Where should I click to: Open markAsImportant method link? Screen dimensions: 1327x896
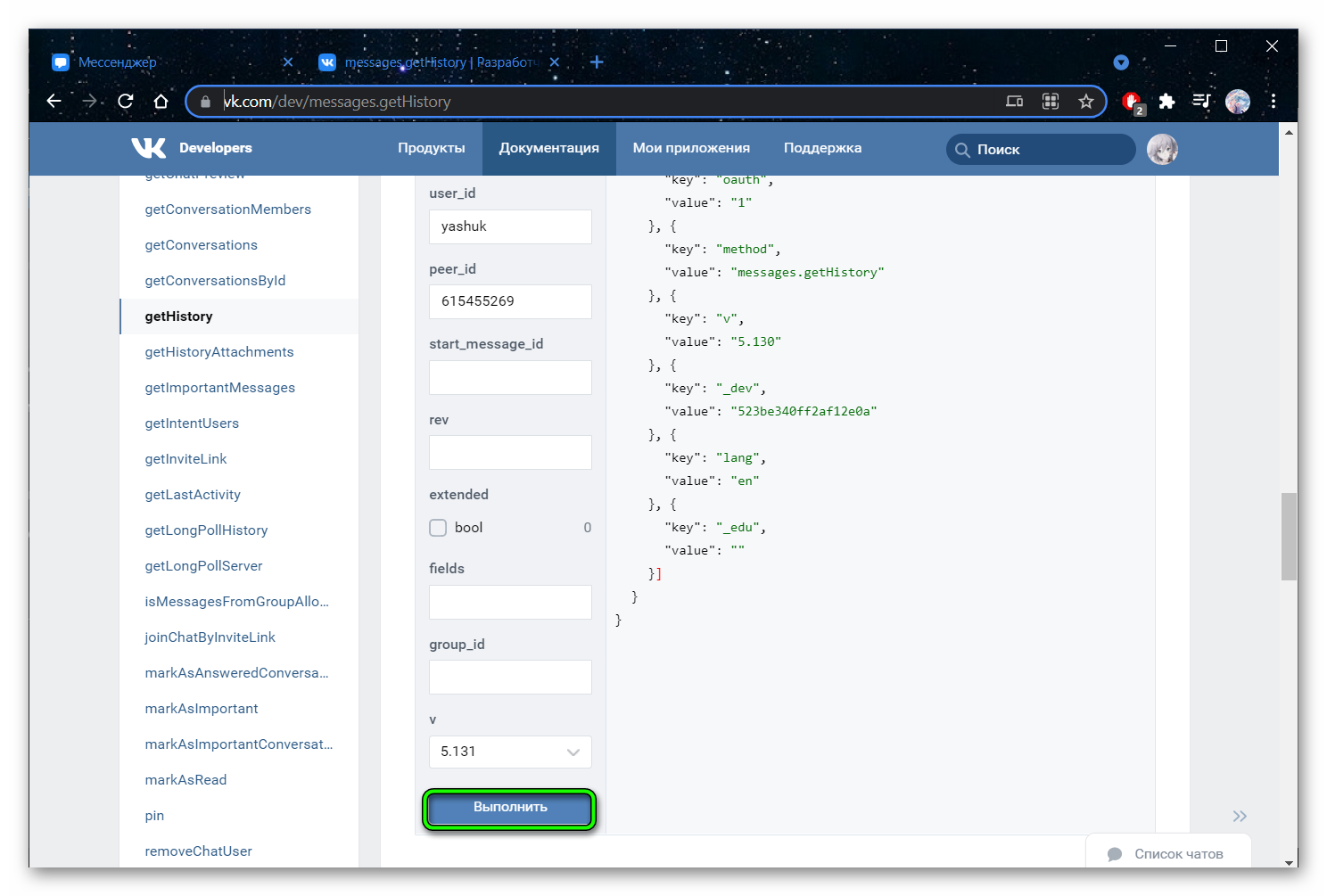point(202,709)
